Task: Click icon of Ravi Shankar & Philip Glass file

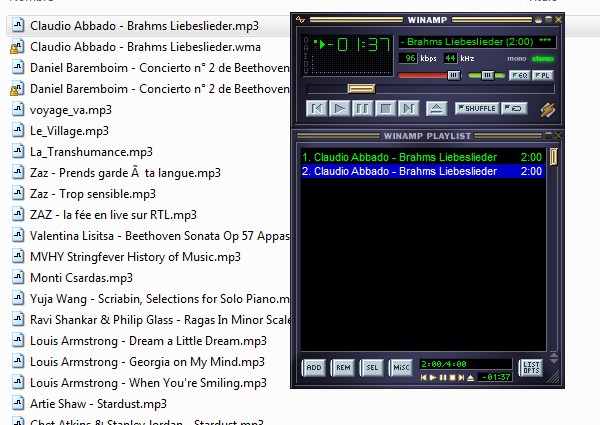Action: click(18, 320)
